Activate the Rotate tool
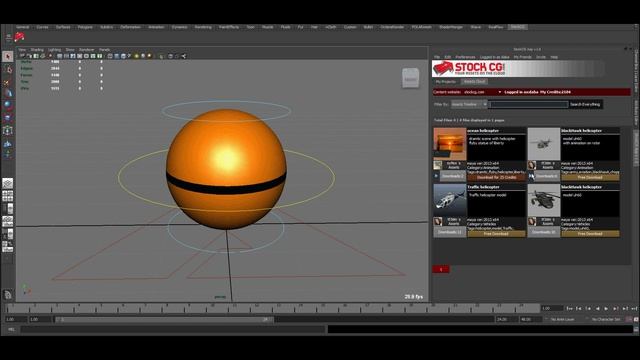The image size is (640, 360). (x=8, y=105)
